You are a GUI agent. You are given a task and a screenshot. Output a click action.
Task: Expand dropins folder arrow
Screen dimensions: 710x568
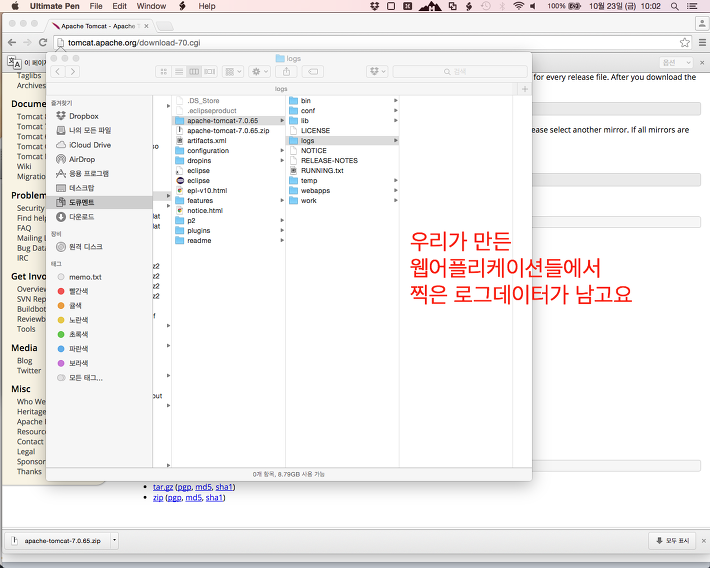tap(282, 160)
